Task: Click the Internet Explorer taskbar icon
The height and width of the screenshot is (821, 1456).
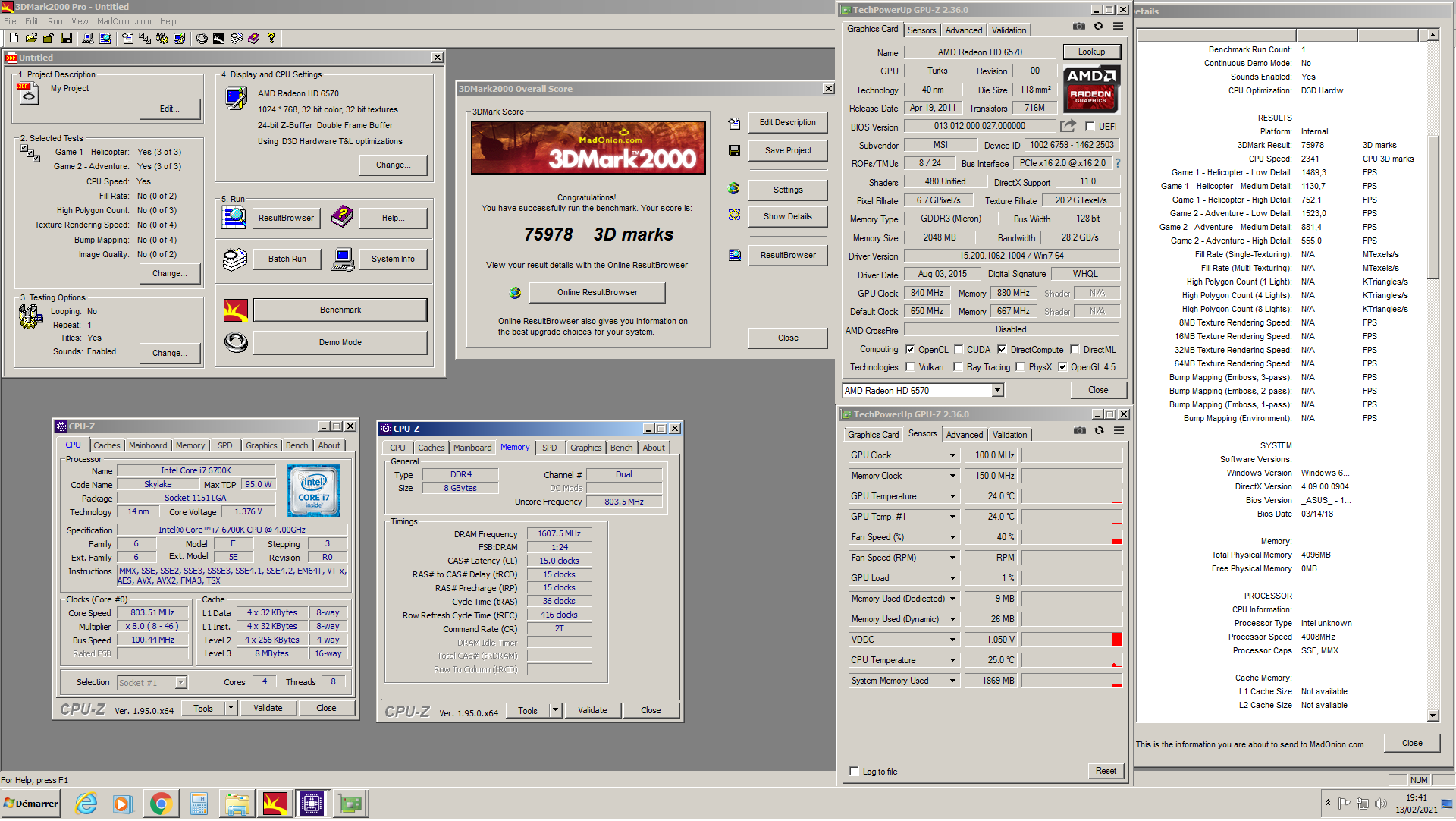Action: 86,804
